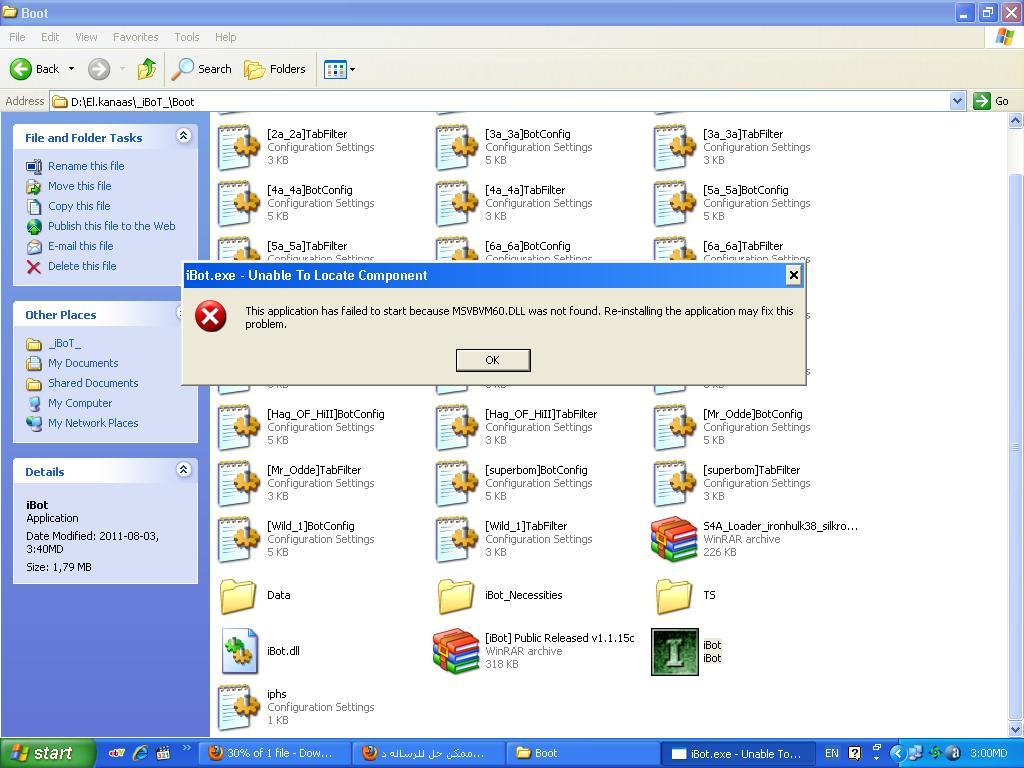
Task: Open the Help menu
Action: 225,37
